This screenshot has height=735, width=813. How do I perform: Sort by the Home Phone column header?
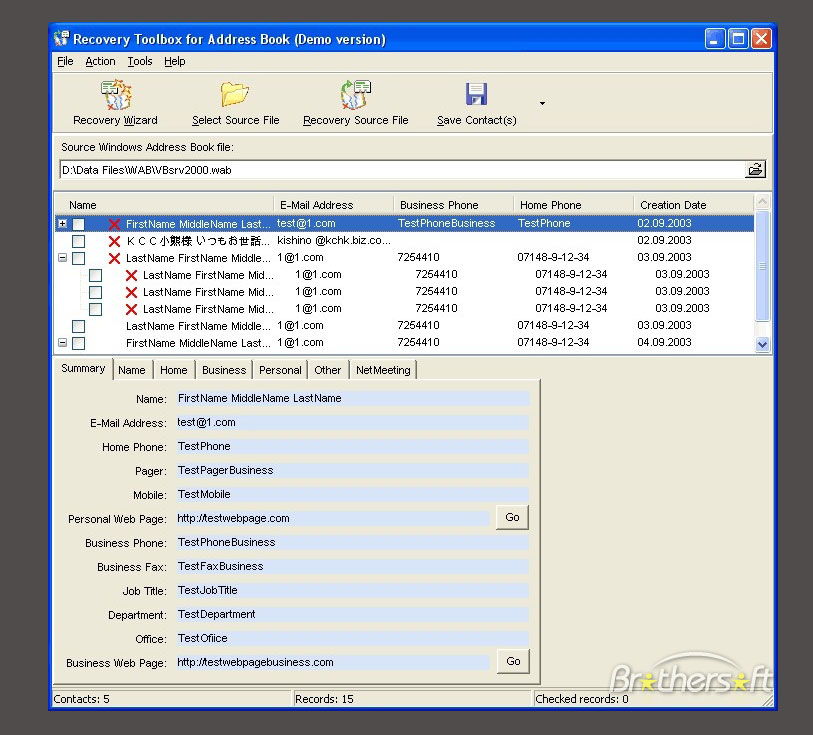573,205
